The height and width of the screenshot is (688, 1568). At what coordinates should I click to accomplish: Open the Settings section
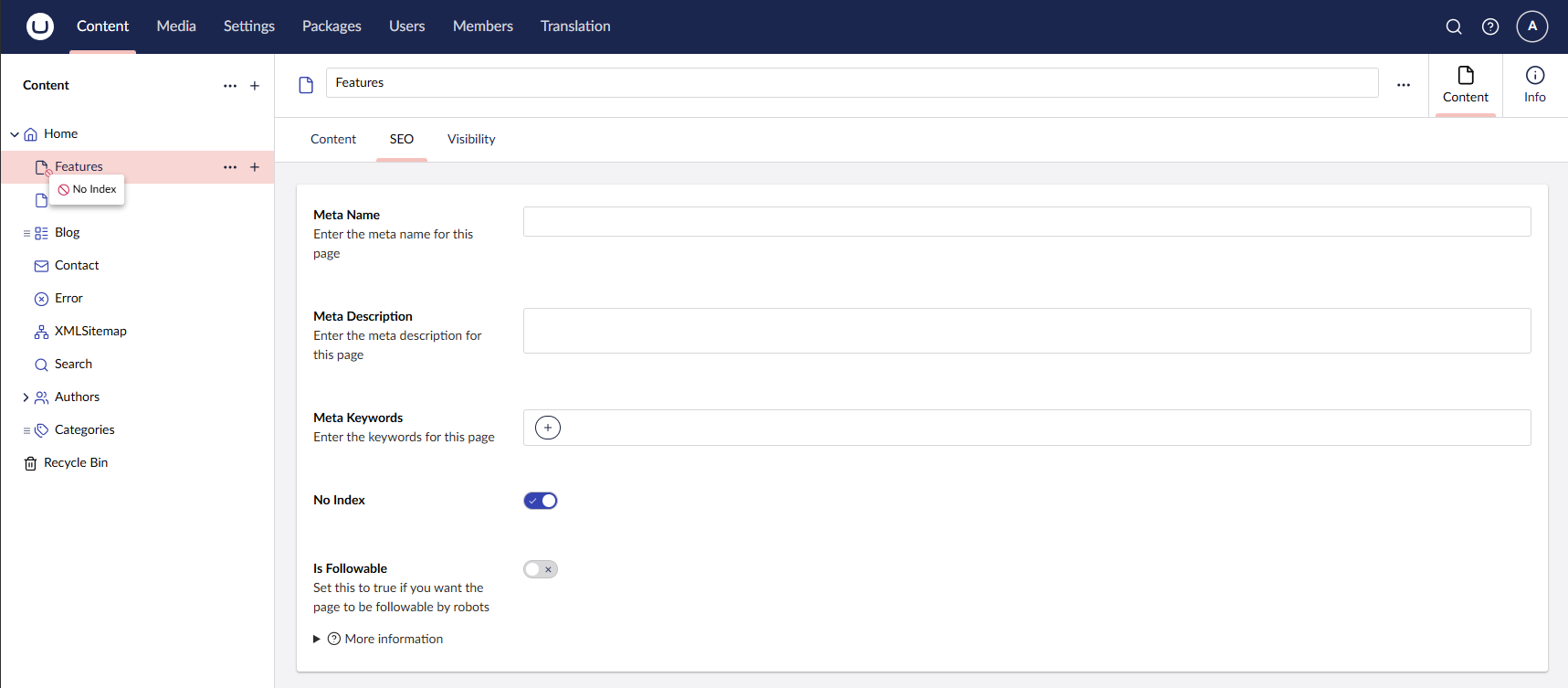point(249,26)
